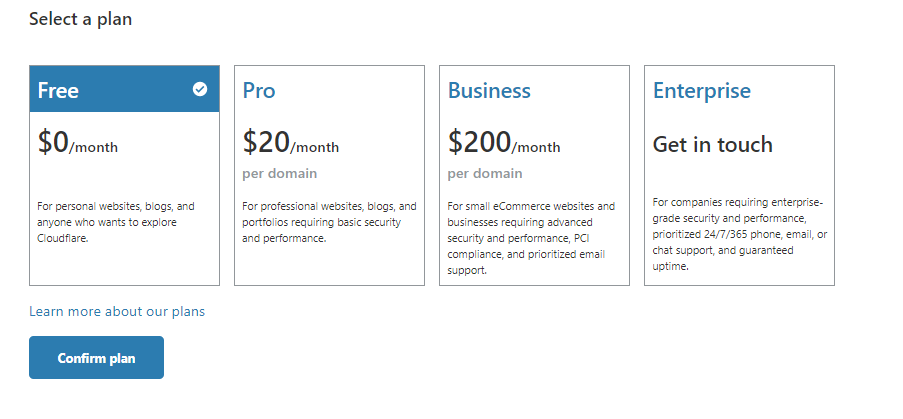Click the $20/month price
Image resolution: width=903 pixels, height=419 pixels.
tap(290, 143)
